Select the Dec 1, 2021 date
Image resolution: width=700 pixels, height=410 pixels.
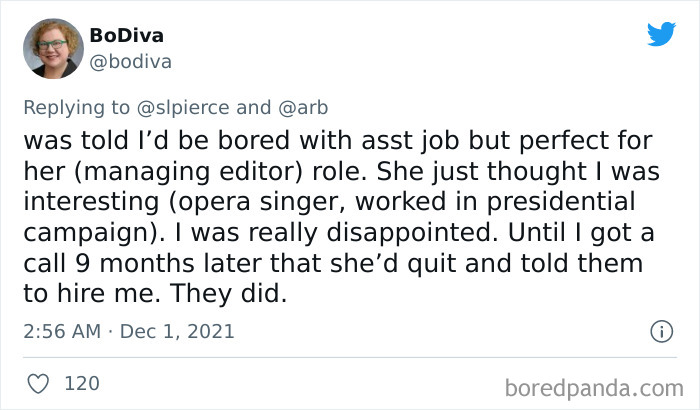pyautogui.click(x=179, y=330)
